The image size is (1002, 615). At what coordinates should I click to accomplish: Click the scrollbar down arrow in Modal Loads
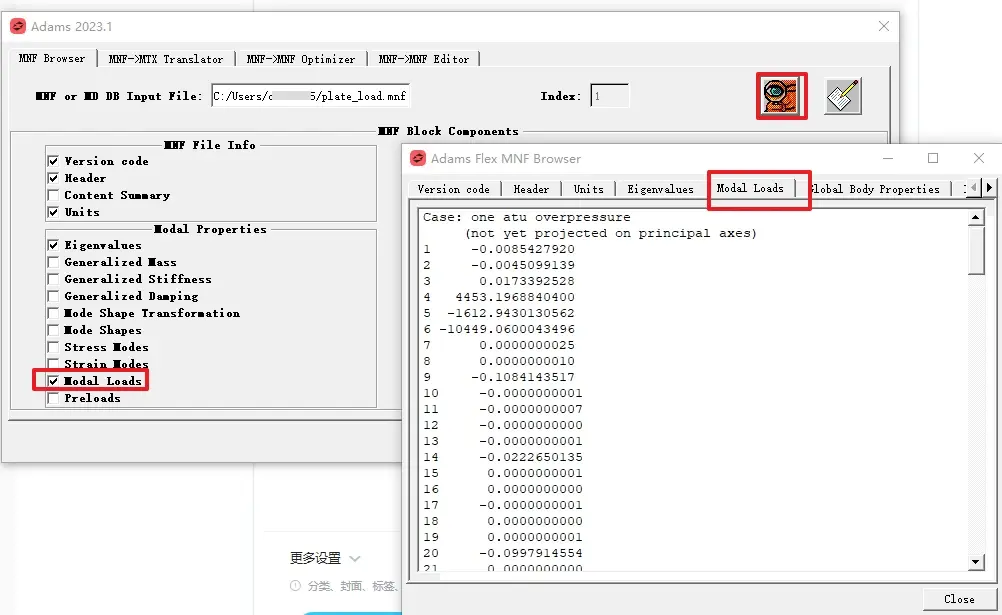click(976, 562)
